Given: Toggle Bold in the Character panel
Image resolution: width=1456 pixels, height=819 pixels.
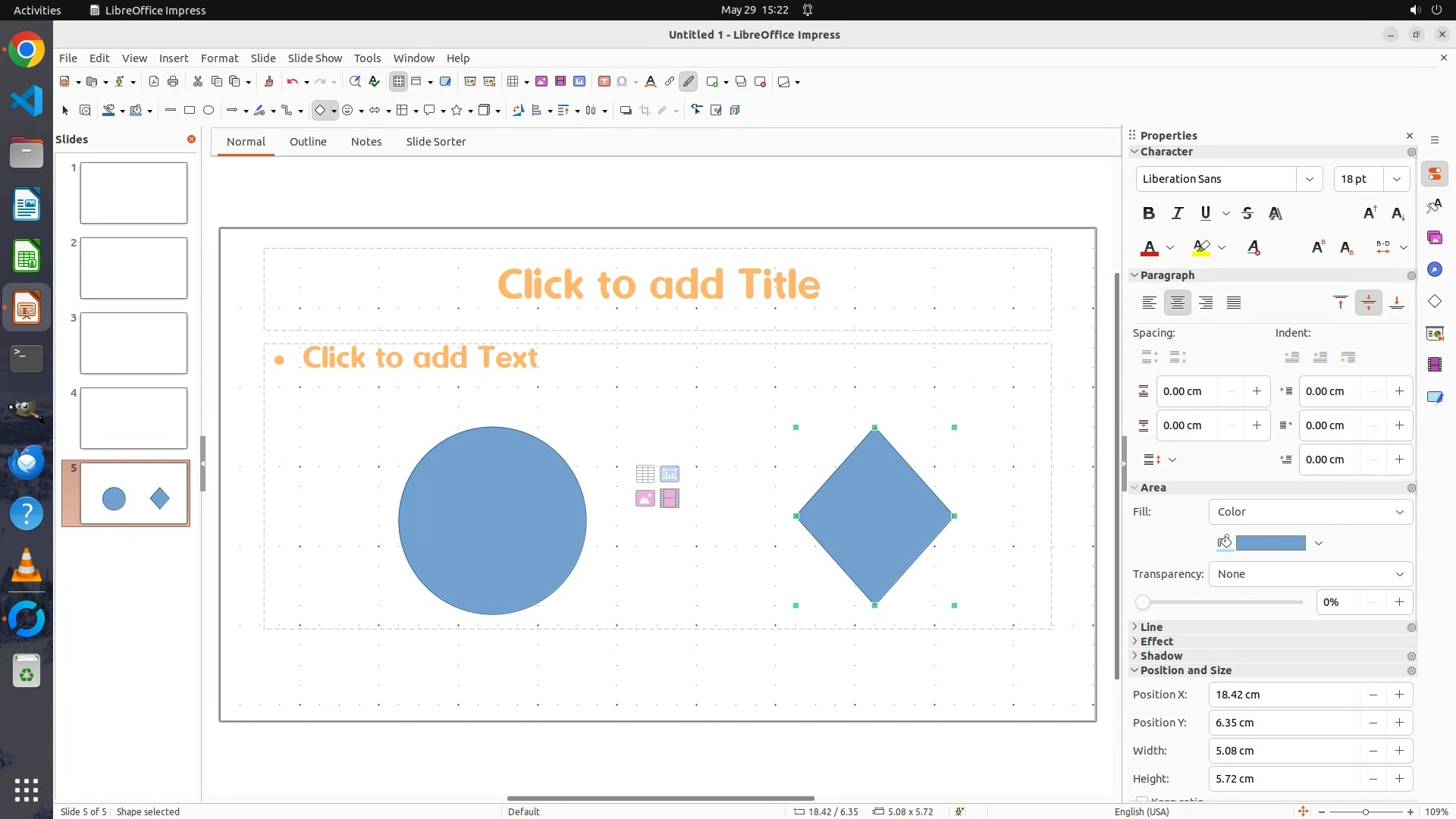Looking at the screenshot, I should tap(1148, 214).
